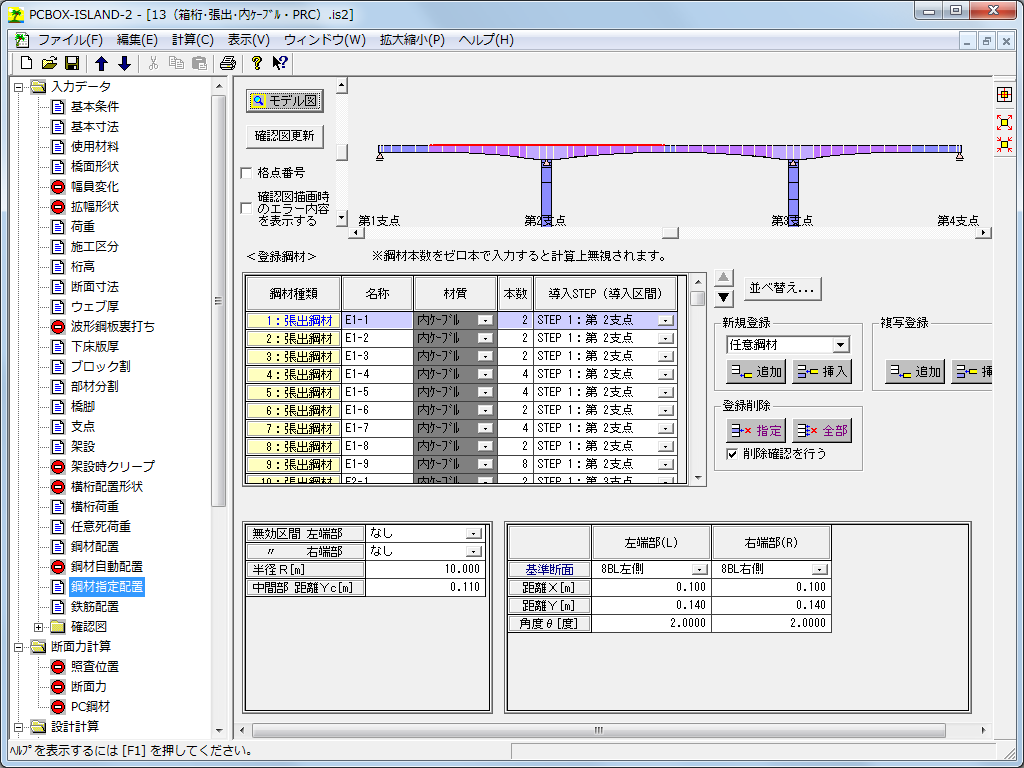Enable the 格点番号 checkbox

coord(247,173)
